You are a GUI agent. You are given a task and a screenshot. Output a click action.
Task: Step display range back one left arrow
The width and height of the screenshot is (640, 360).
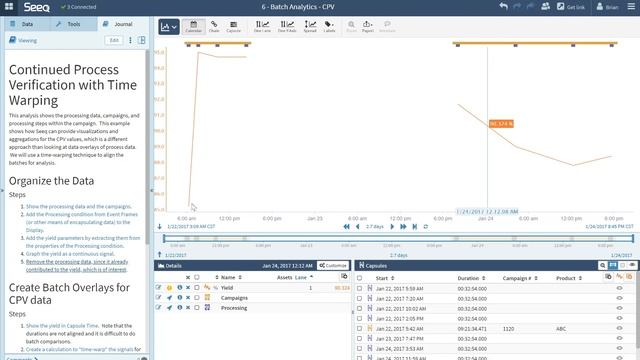pyautogui.click(x=358, y=227)
